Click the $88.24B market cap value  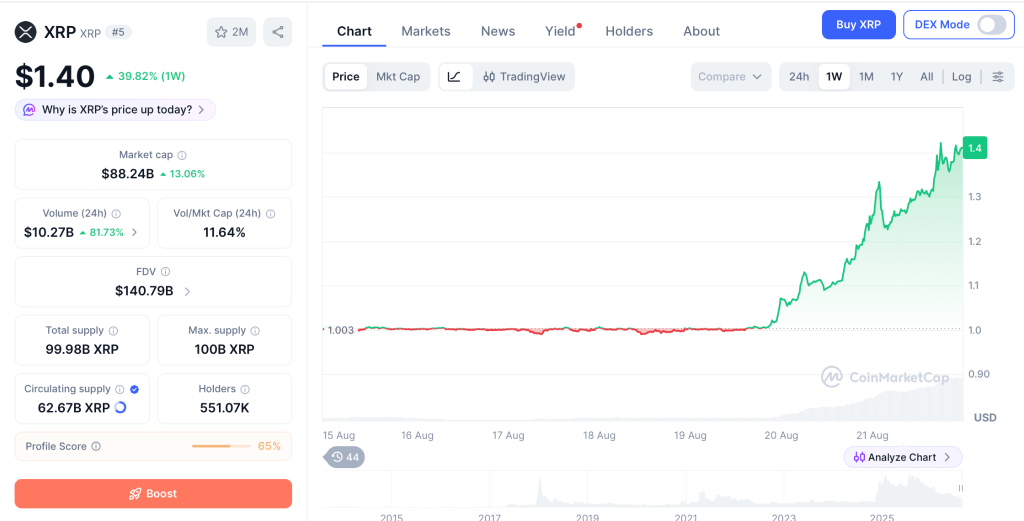(x=128, y=174)
